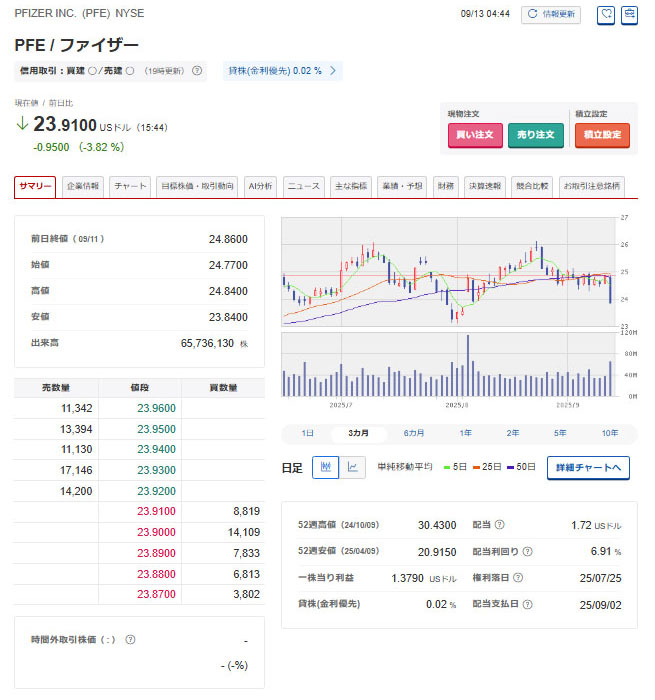The width and height of the screenshot is (655, 700).
Task: Open the チャート tab
Action: coord(130,186)
